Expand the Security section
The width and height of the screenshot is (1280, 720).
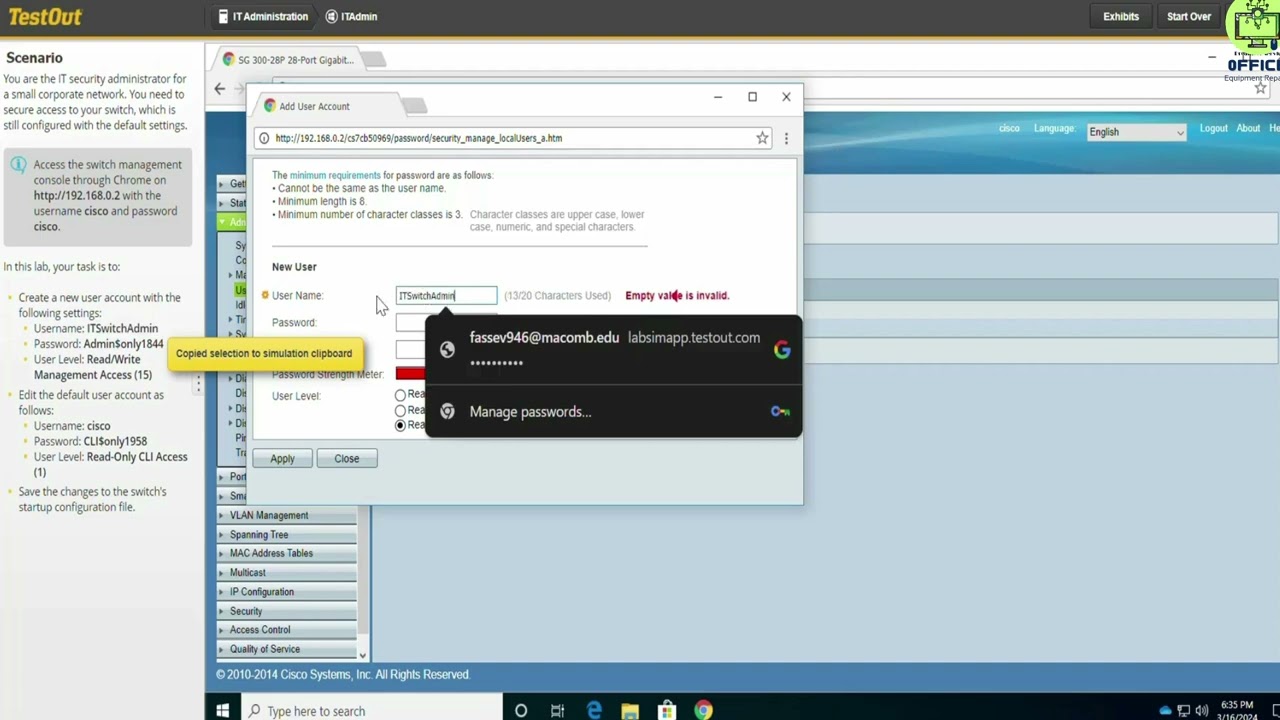[287, 611]
